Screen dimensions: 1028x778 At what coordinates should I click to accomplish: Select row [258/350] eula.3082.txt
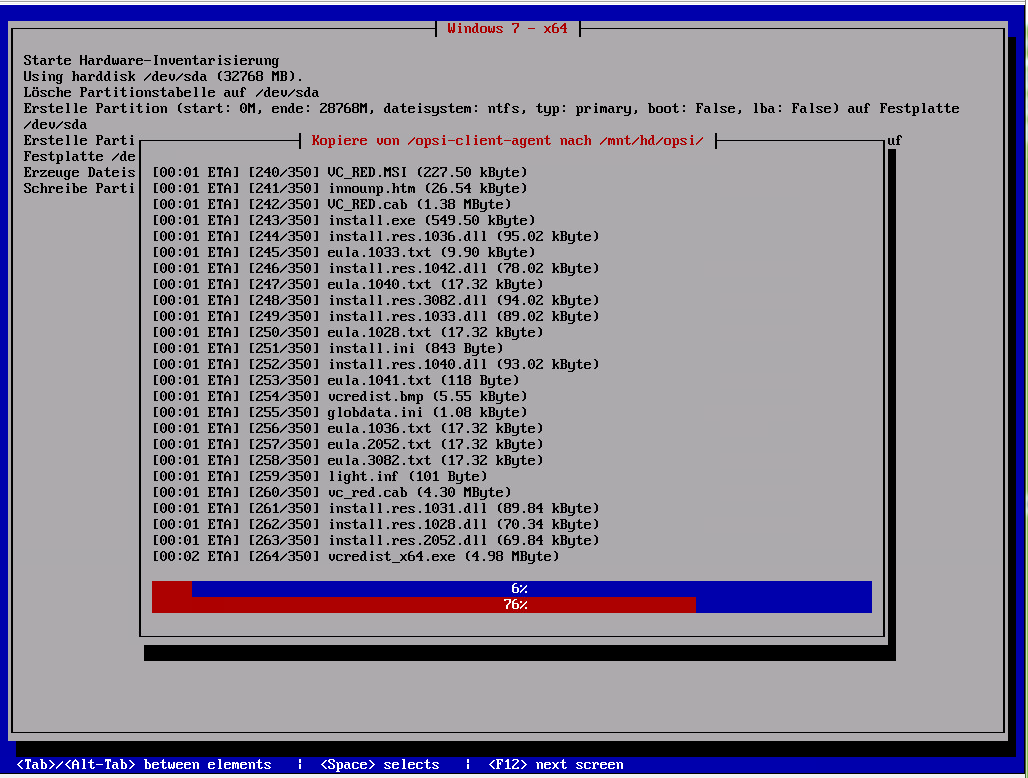click(347, 461)
